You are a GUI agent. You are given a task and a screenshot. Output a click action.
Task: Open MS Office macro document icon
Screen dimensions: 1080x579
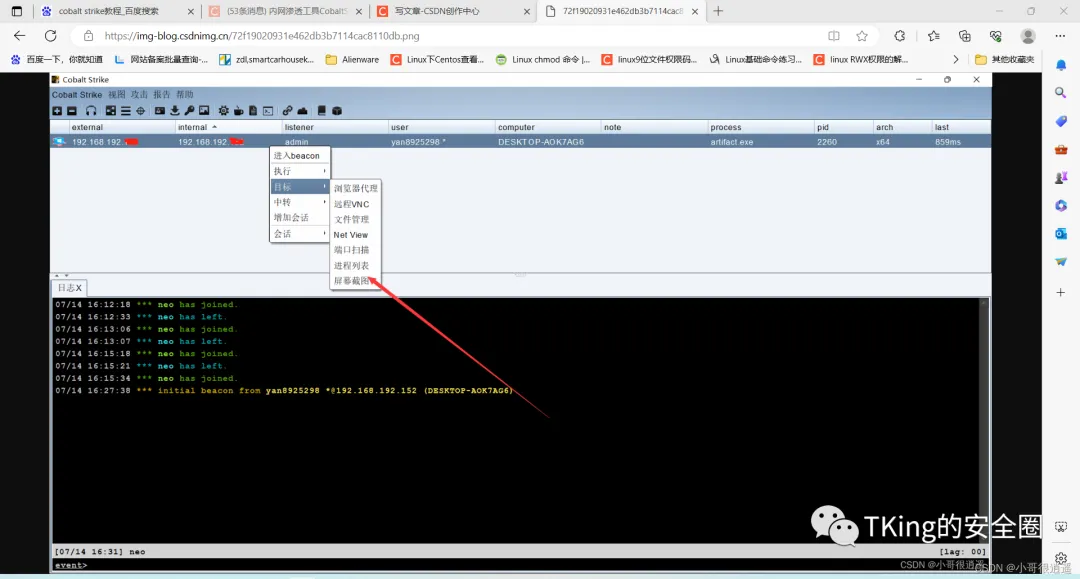pos(253,111)
